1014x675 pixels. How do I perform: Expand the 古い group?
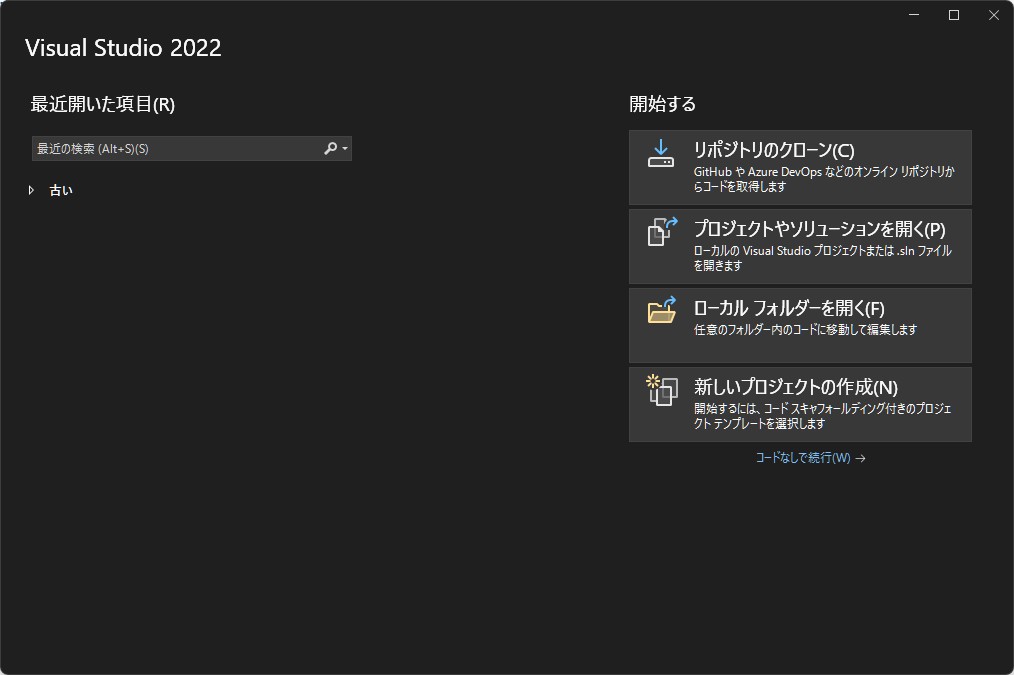point(31,190)
